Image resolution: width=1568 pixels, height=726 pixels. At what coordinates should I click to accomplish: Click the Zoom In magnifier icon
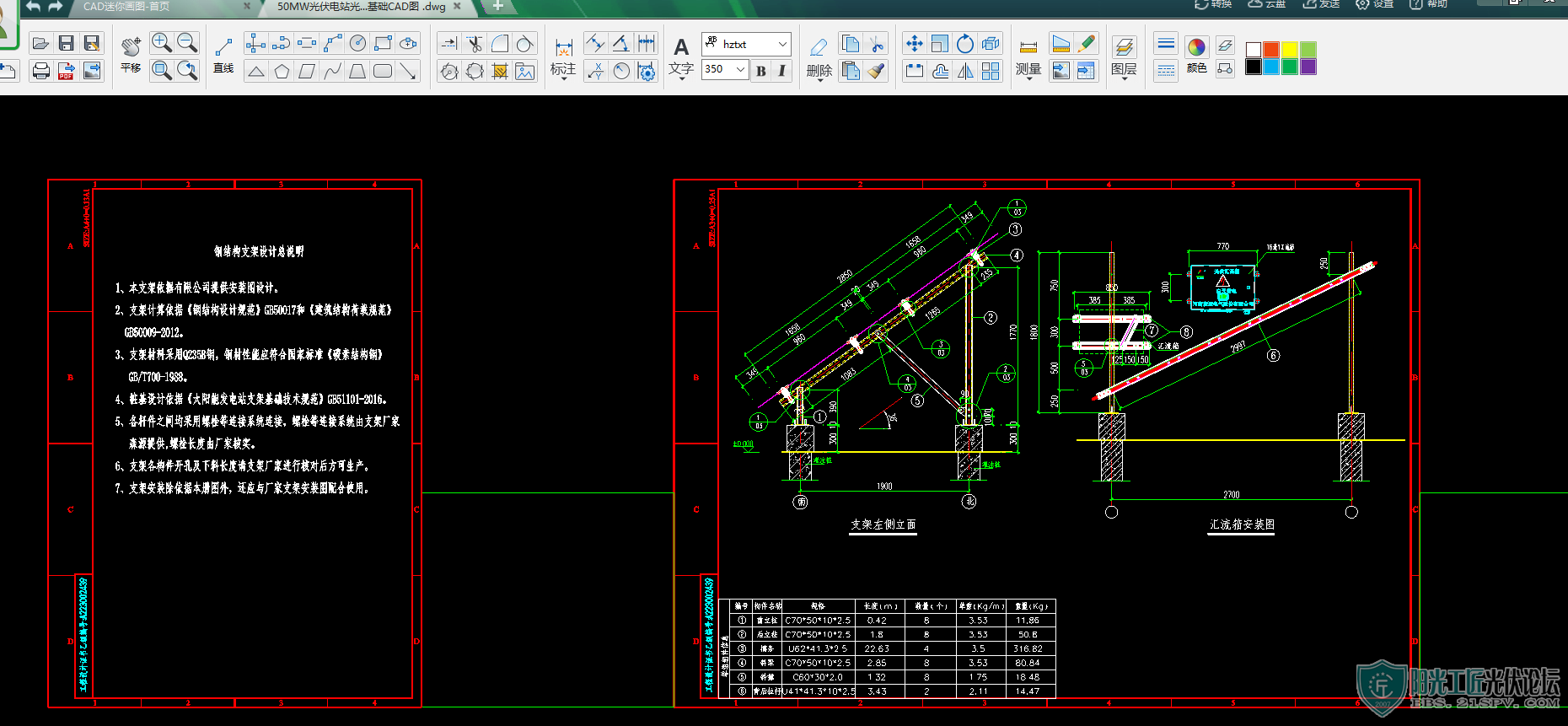point(161,43)
